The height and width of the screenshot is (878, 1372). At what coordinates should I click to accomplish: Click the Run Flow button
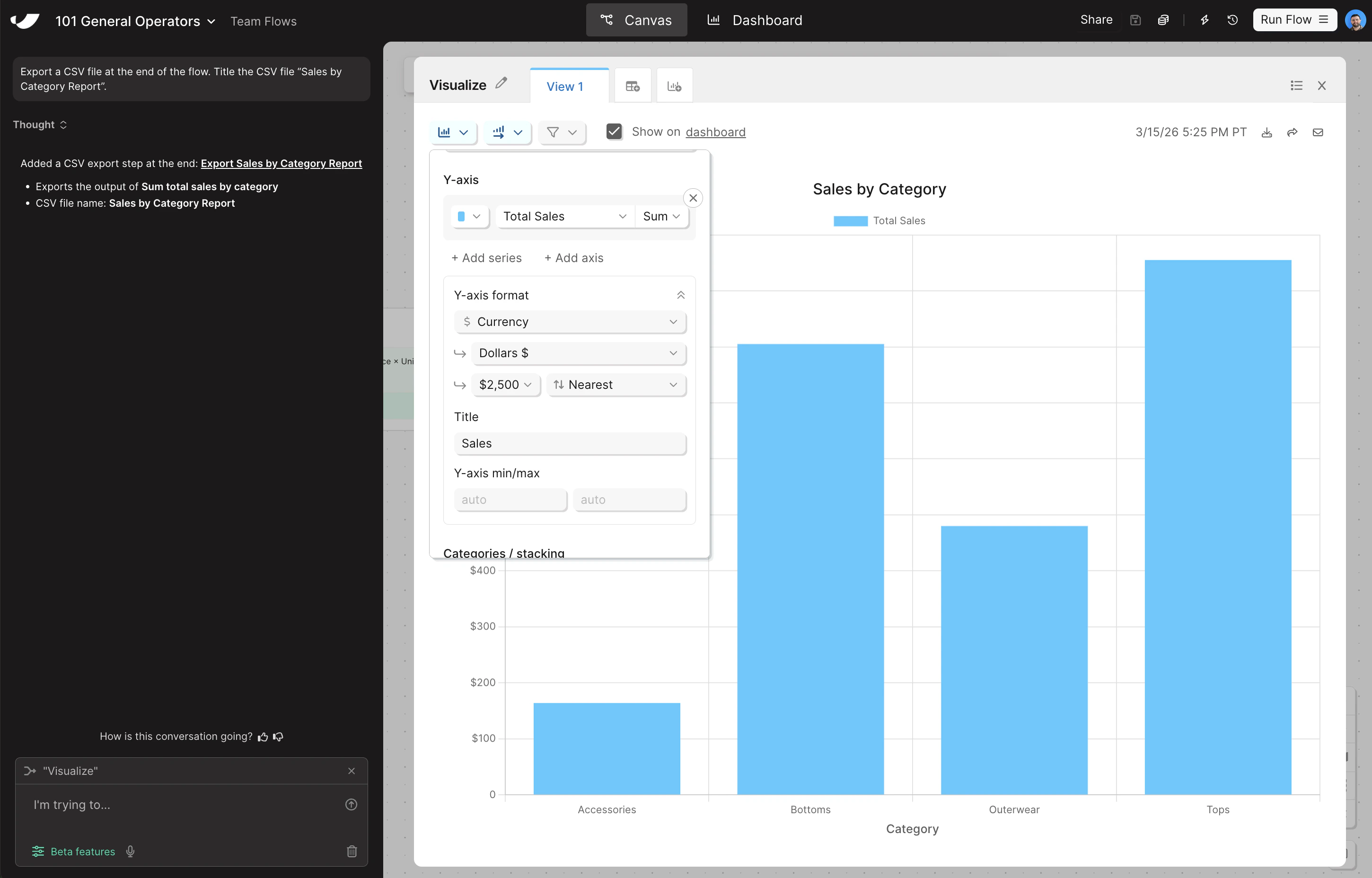pos(1294,20)
